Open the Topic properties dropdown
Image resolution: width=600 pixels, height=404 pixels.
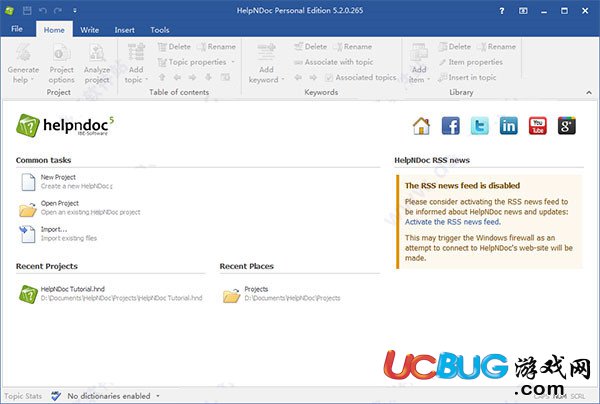(196, 62)
